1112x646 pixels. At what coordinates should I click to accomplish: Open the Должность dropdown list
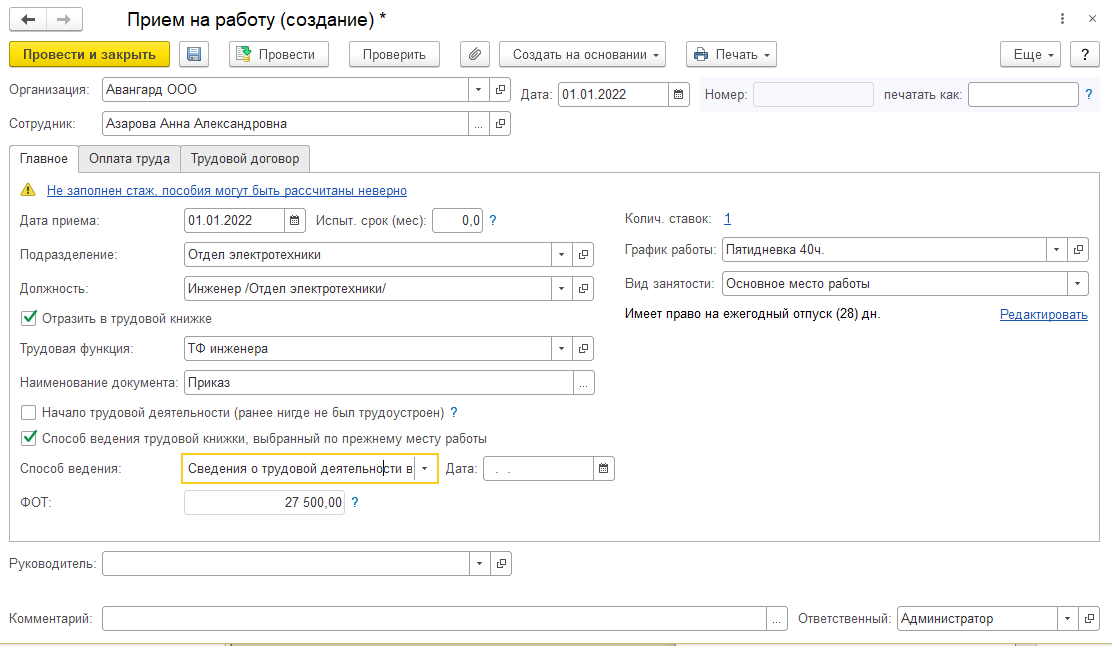(x=561, y=288)
